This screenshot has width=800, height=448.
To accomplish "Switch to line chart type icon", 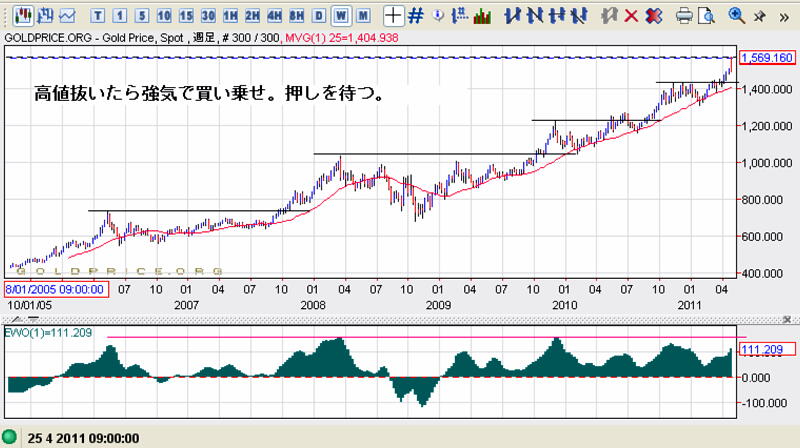I will coord(67,16).
